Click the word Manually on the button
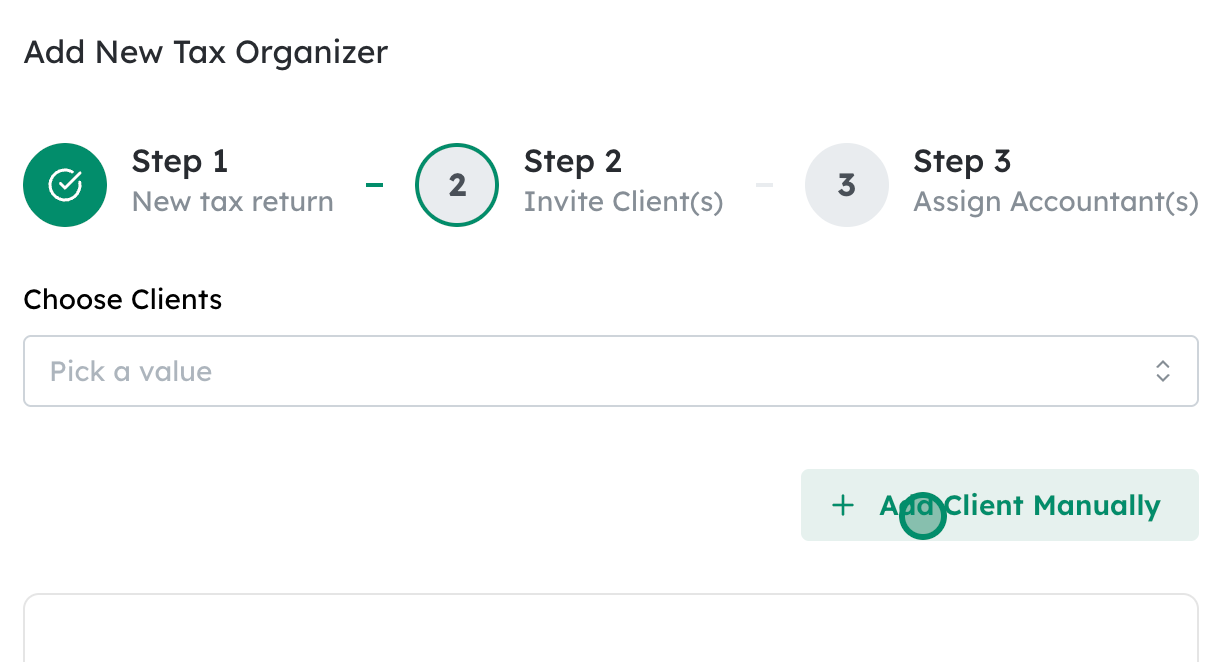 point(1096,506)
